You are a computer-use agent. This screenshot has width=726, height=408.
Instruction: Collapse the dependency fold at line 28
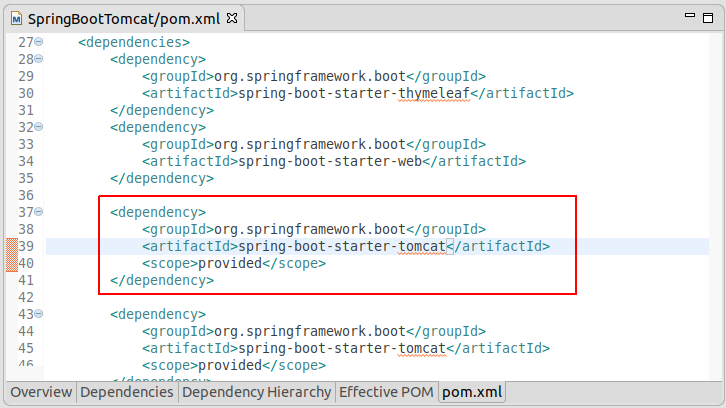39,59
